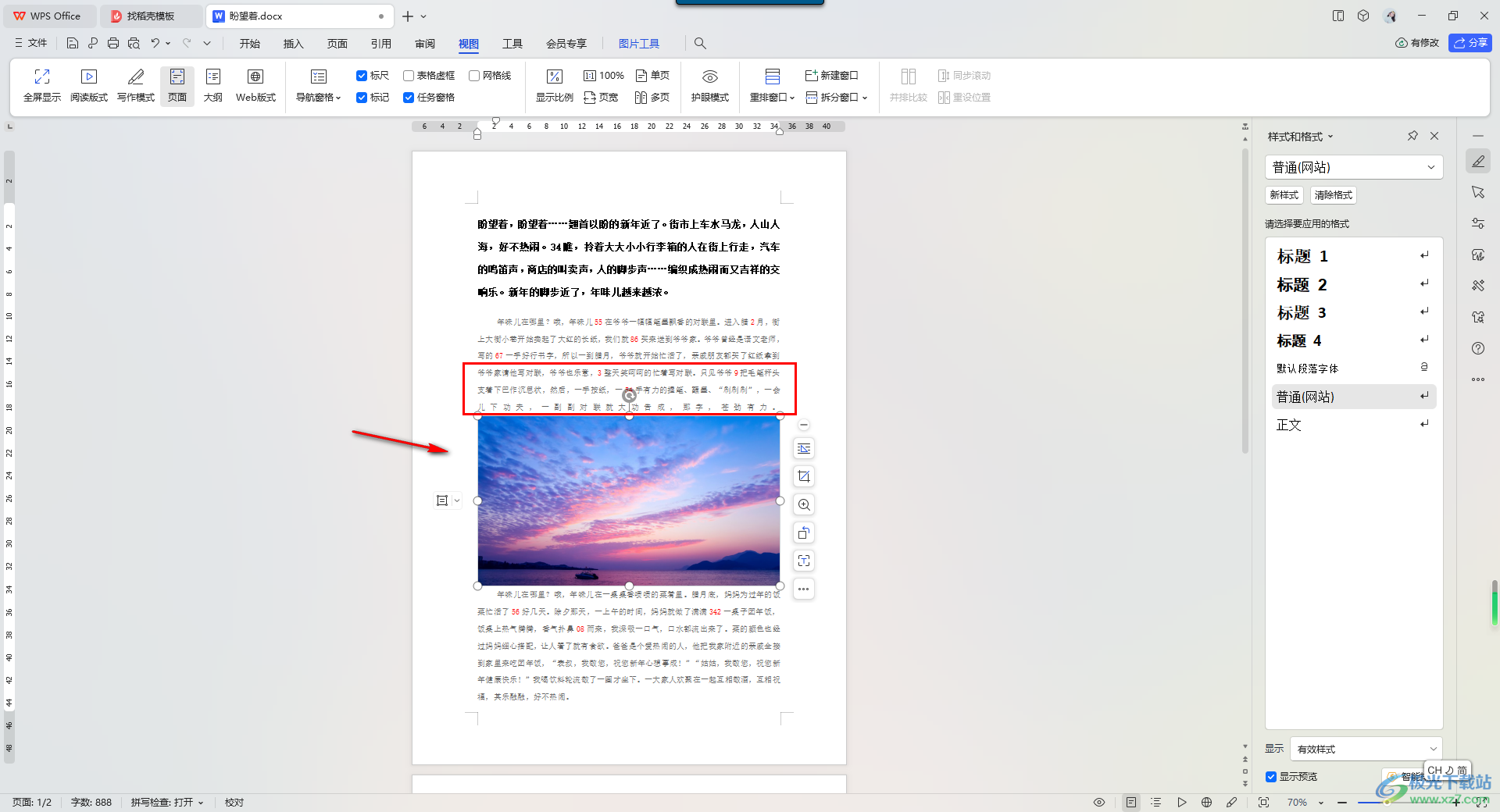Choose Single Page view
Viewport: 1500px width, 812px height.
[652, 76]
